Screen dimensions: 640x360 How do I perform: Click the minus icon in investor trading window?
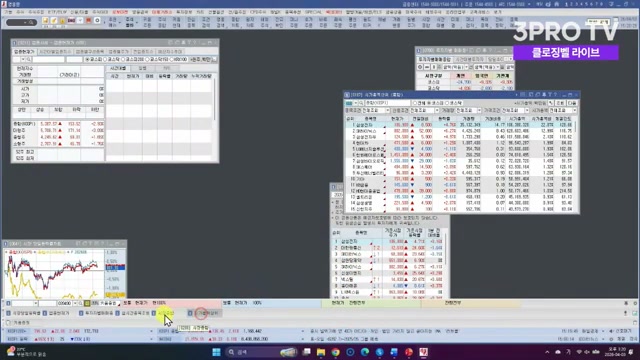(x=427, y=67)
